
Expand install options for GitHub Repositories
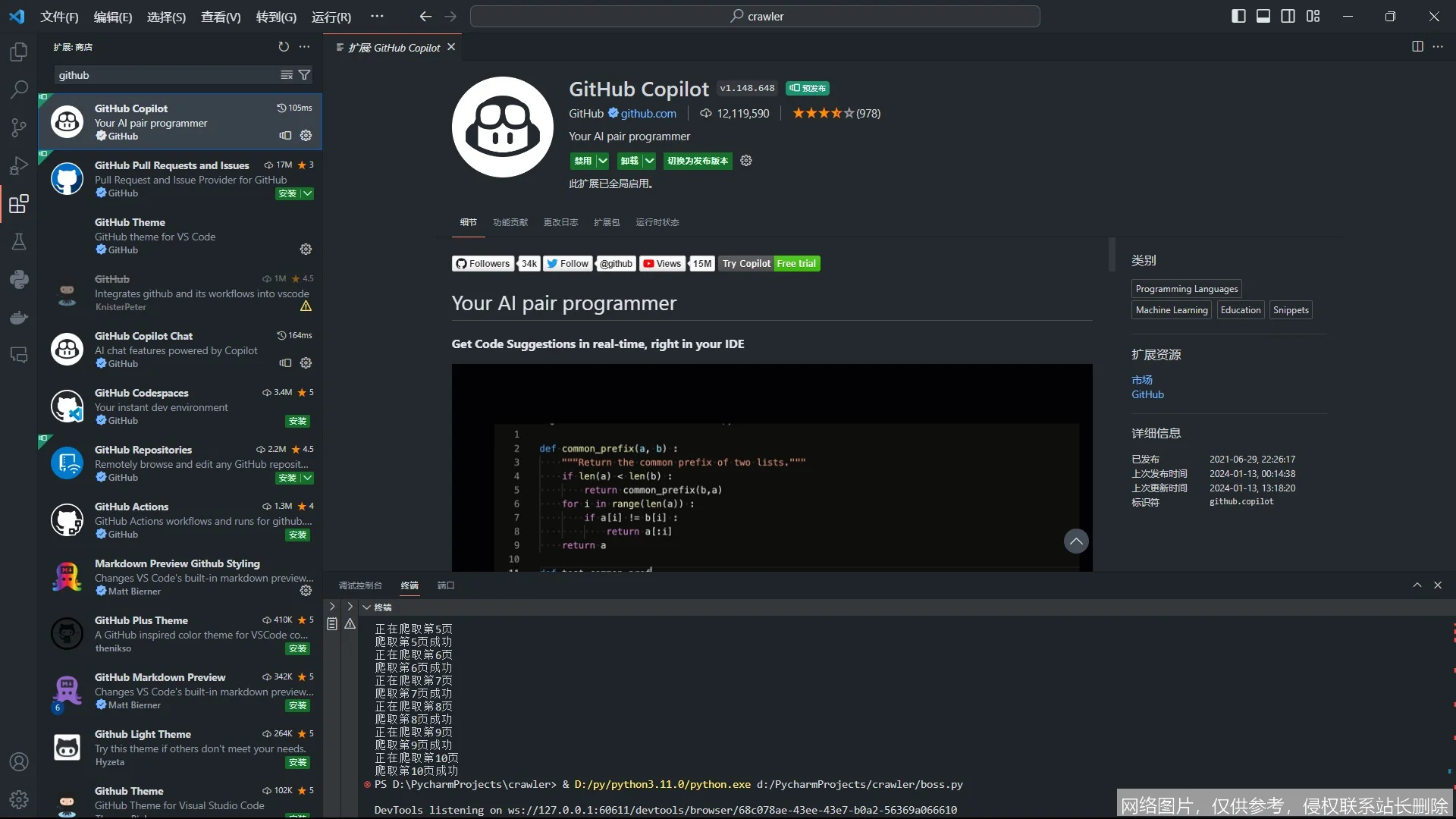pos(306,478)
